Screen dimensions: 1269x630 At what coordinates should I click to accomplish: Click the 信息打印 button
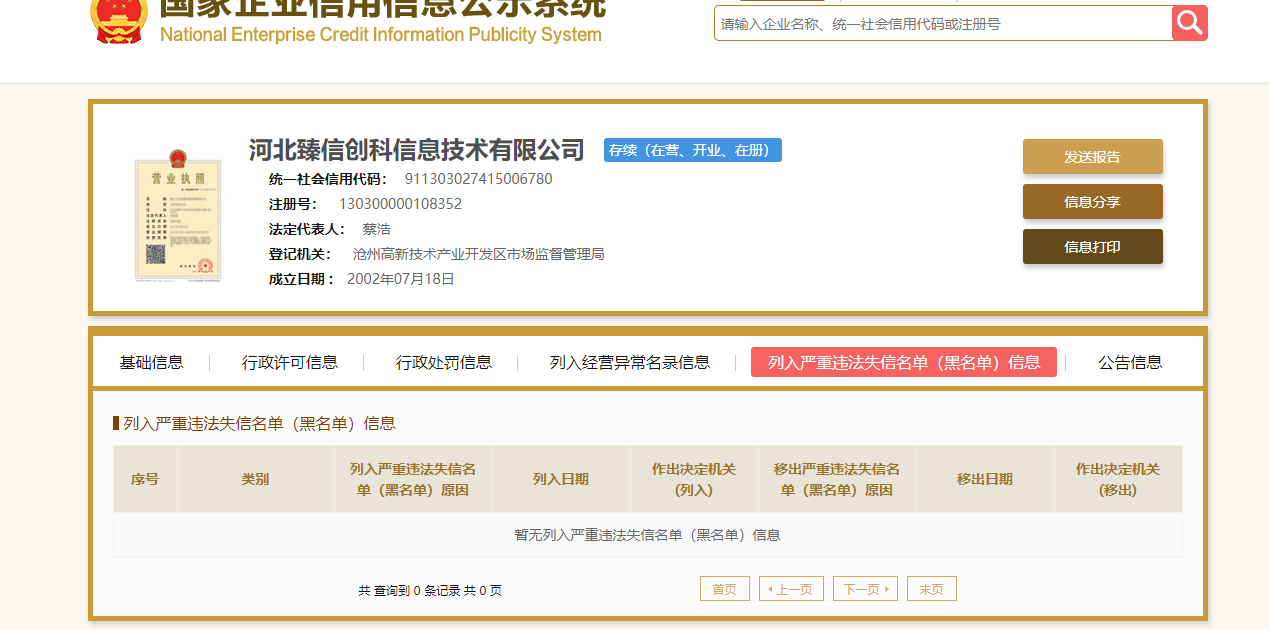click(x=1092, y=247)
